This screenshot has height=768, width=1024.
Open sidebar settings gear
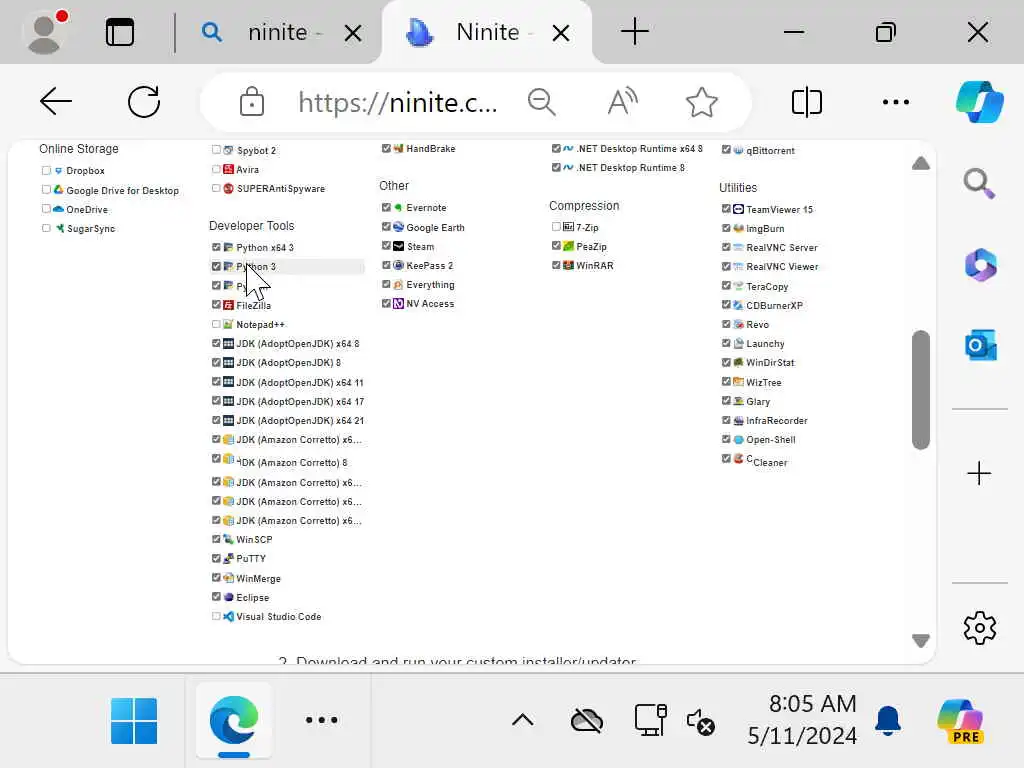tap(980, 628)
